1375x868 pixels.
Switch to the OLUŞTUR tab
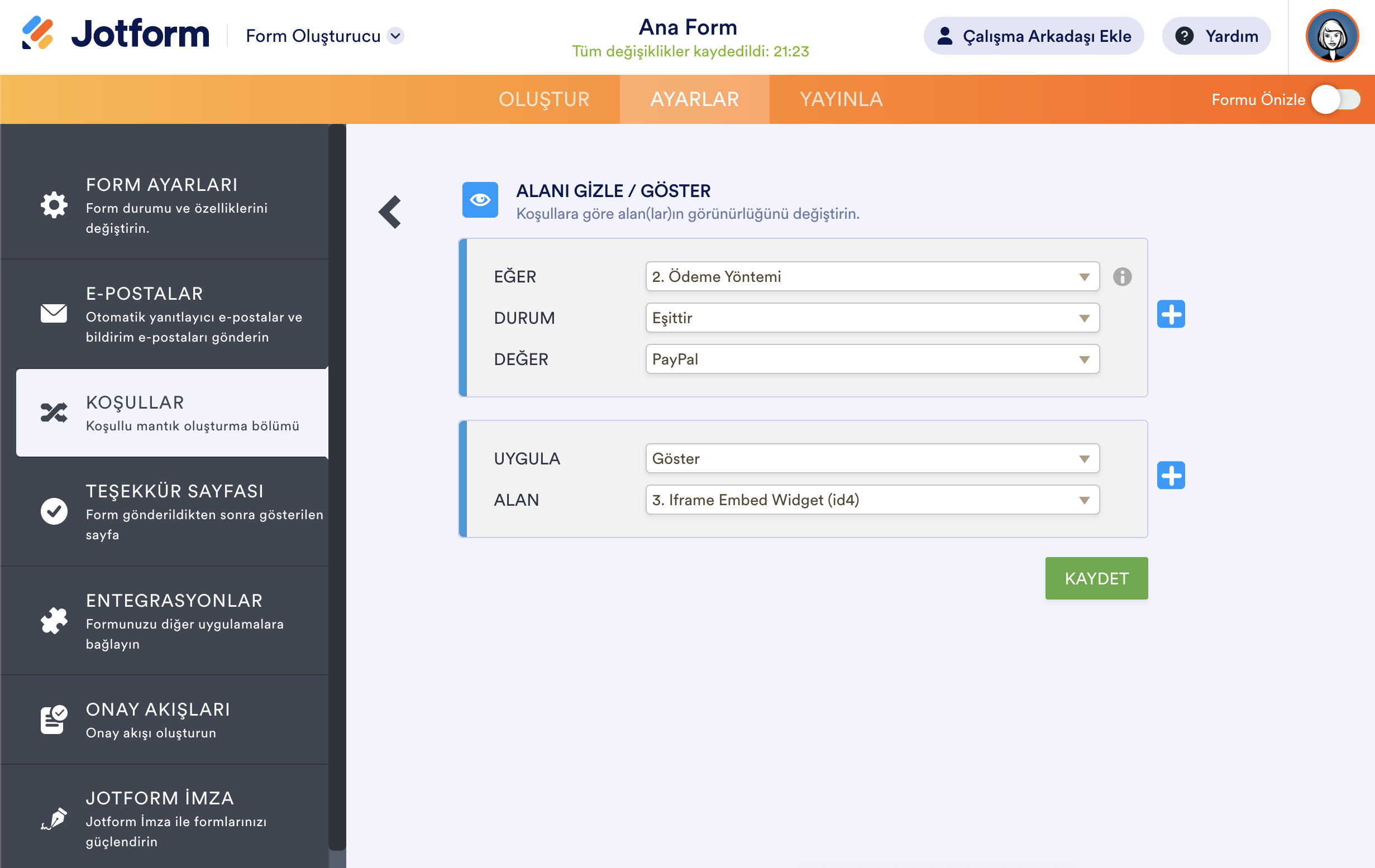click(x=543, y=100)
